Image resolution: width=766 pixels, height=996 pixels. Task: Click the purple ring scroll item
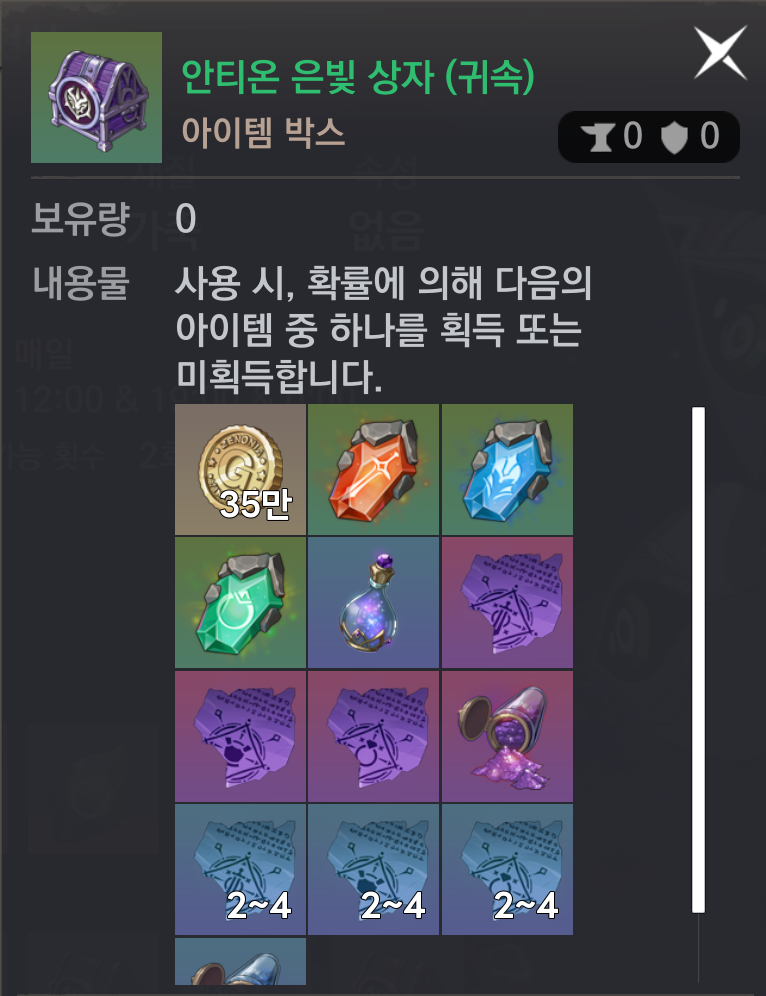(373, 736)
